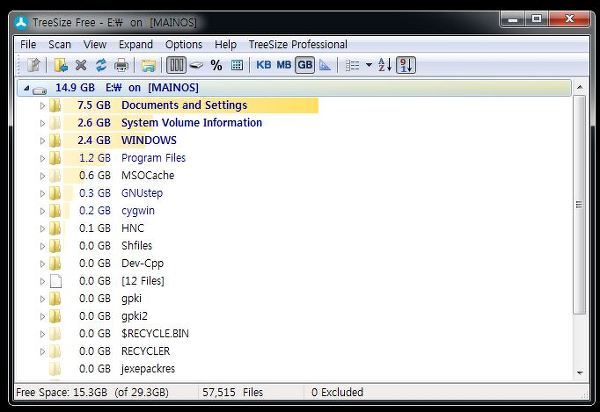Click the Shfiles folder icon

[x=55, y=246]
